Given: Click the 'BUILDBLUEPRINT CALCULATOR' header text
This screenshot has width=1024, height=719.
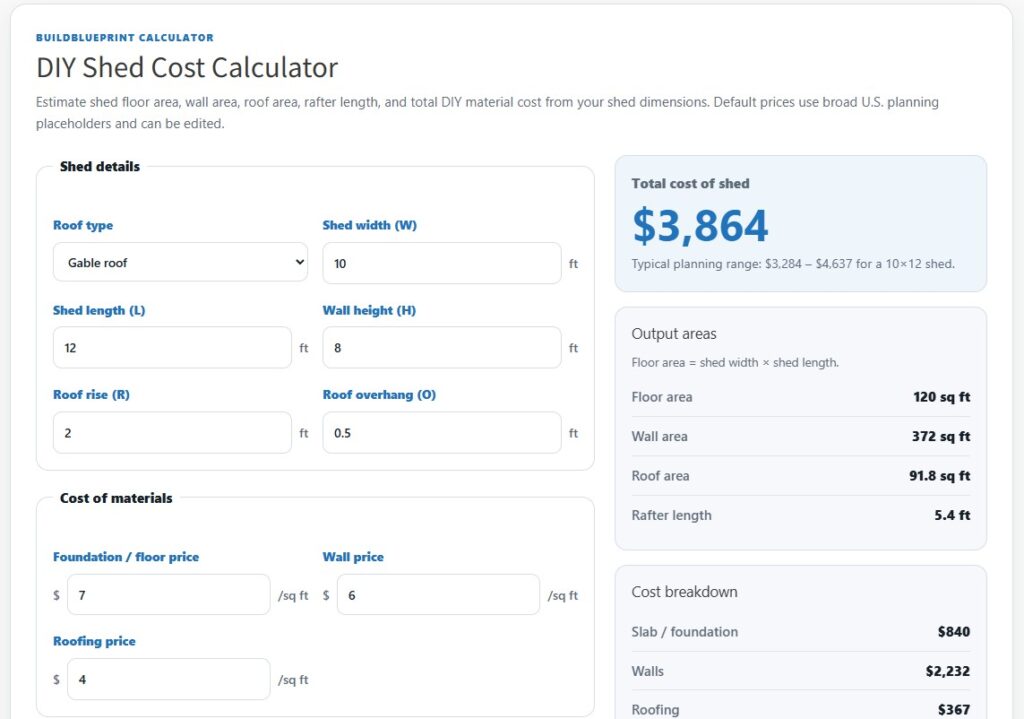Looking at the screenshot, I should point(125,38).
